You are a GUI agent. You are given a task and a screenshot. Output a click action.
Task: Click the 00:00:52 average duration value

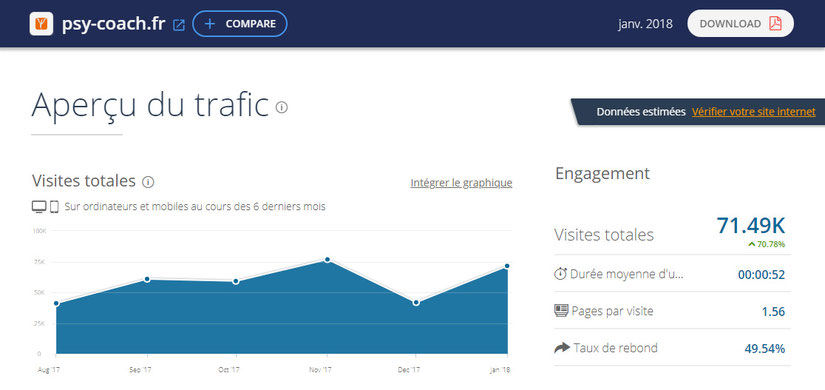[x=761, y=275]
